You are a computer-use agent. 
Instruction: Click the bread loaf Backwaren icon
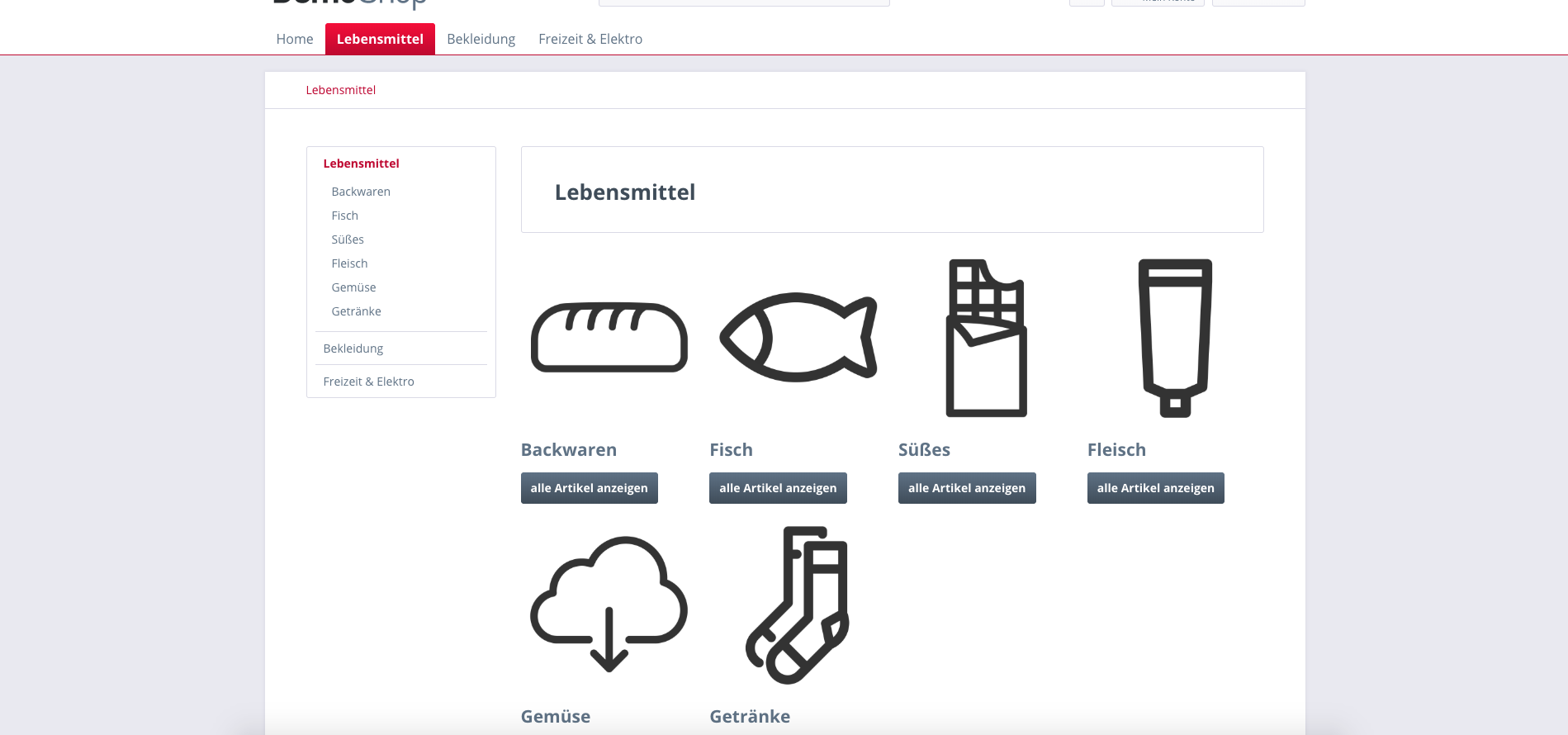point(609,338)
